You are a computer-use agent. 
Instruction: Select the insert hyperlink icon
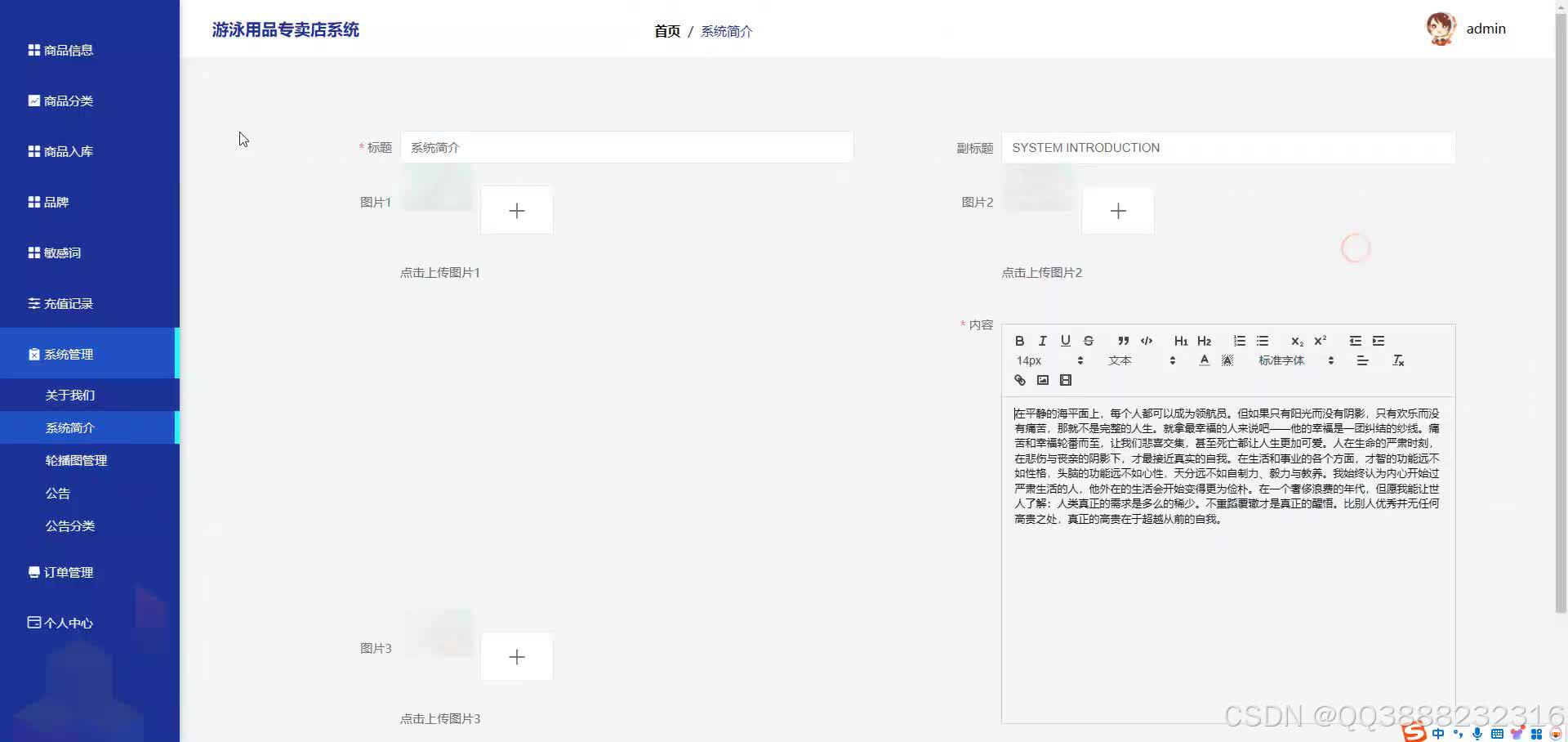point(1020,380)
